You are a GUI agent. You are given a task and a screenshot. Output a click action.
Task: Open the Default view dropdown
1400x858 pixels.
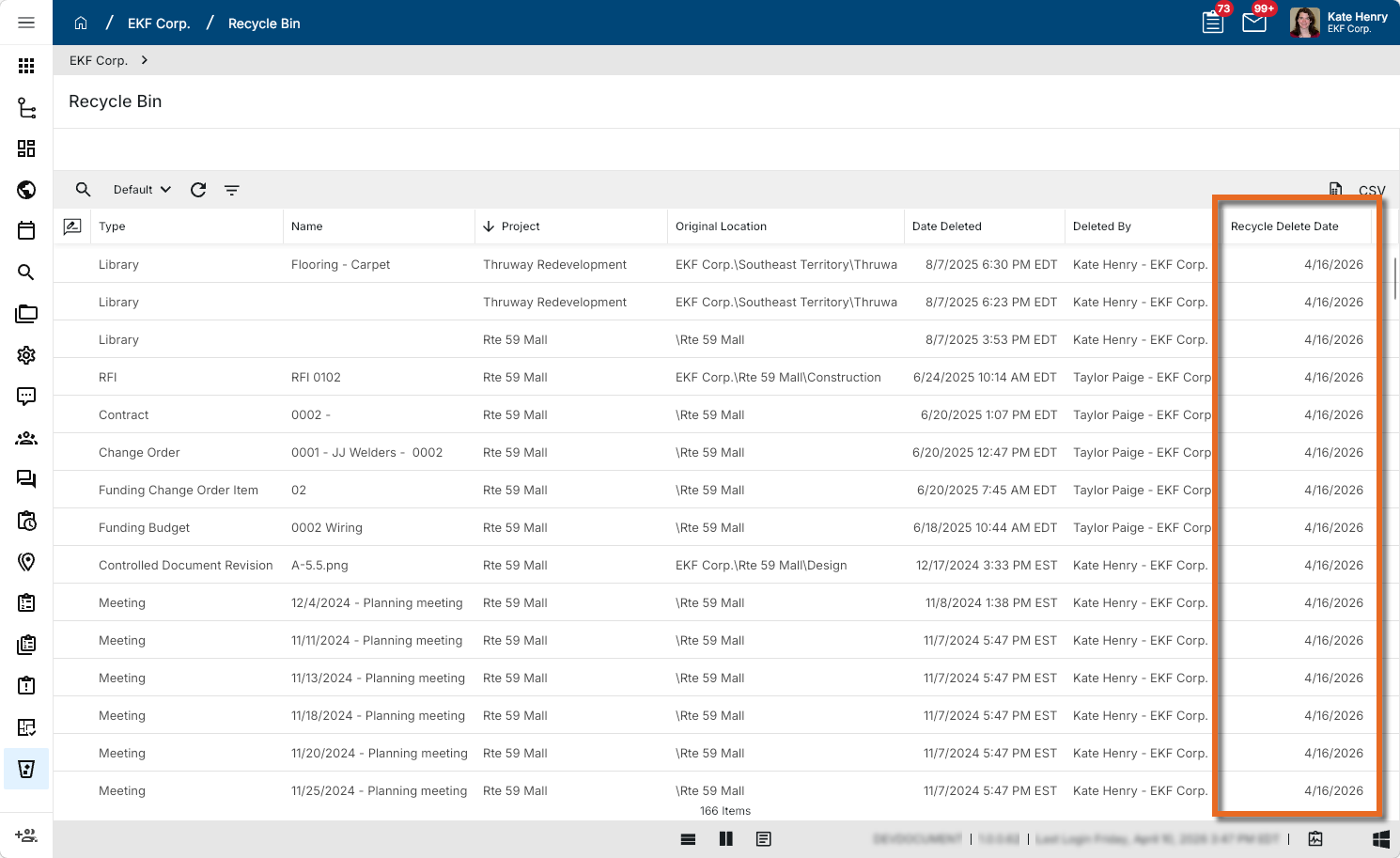pos(142,190)
